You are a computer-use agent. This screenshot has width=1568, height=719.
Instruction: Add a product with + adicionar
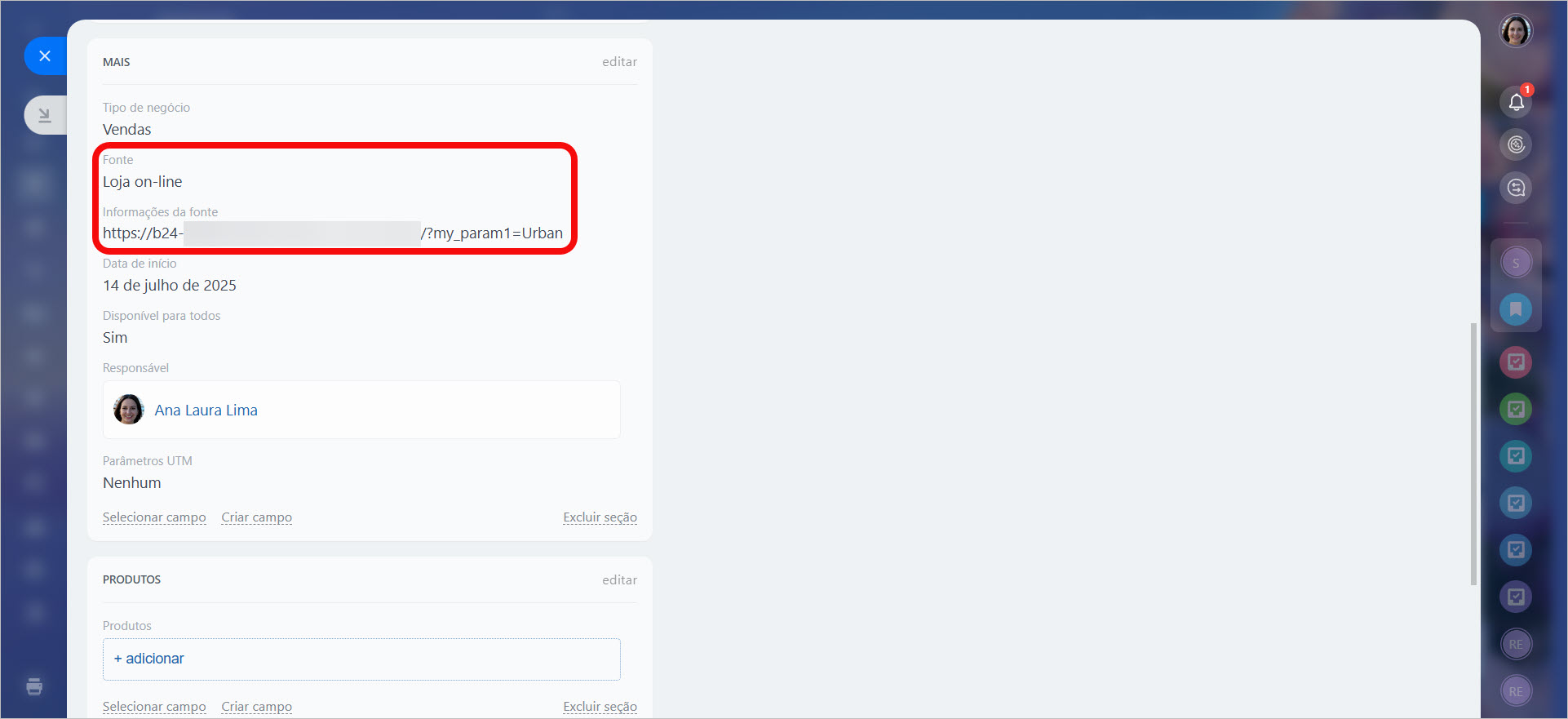pos(149,659)
